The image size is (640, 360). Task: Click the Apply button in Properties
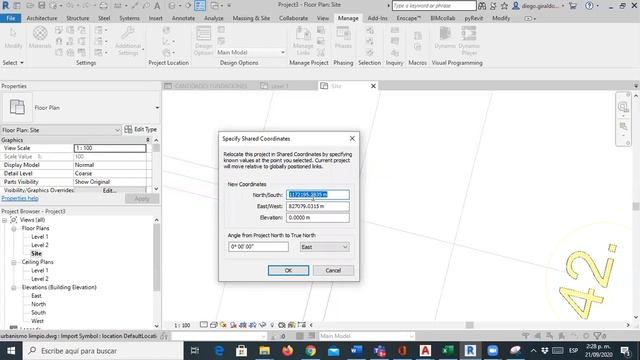coord(142,199)
